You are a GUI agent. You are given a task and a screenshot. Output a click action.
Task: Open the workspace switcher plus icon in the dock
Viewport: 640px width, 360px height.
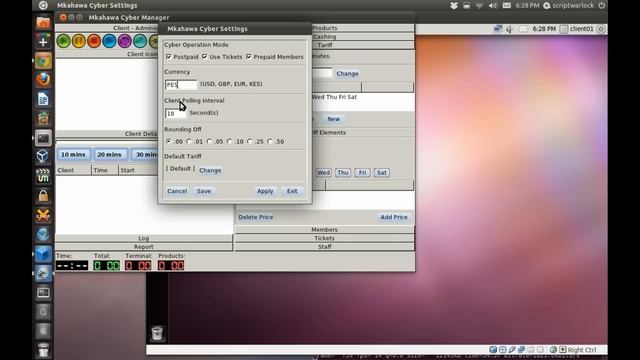(43, 41)
